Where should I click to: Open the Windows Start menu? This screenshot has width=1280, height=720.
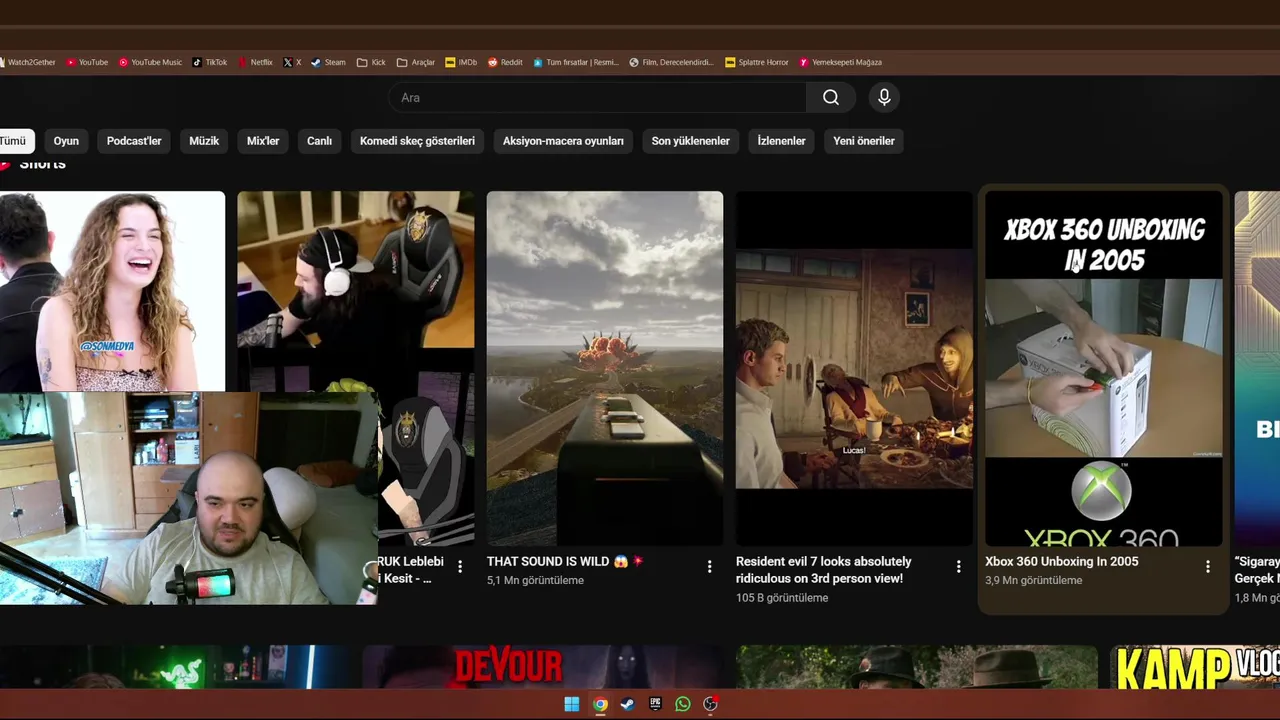click(x=571, y=704)
